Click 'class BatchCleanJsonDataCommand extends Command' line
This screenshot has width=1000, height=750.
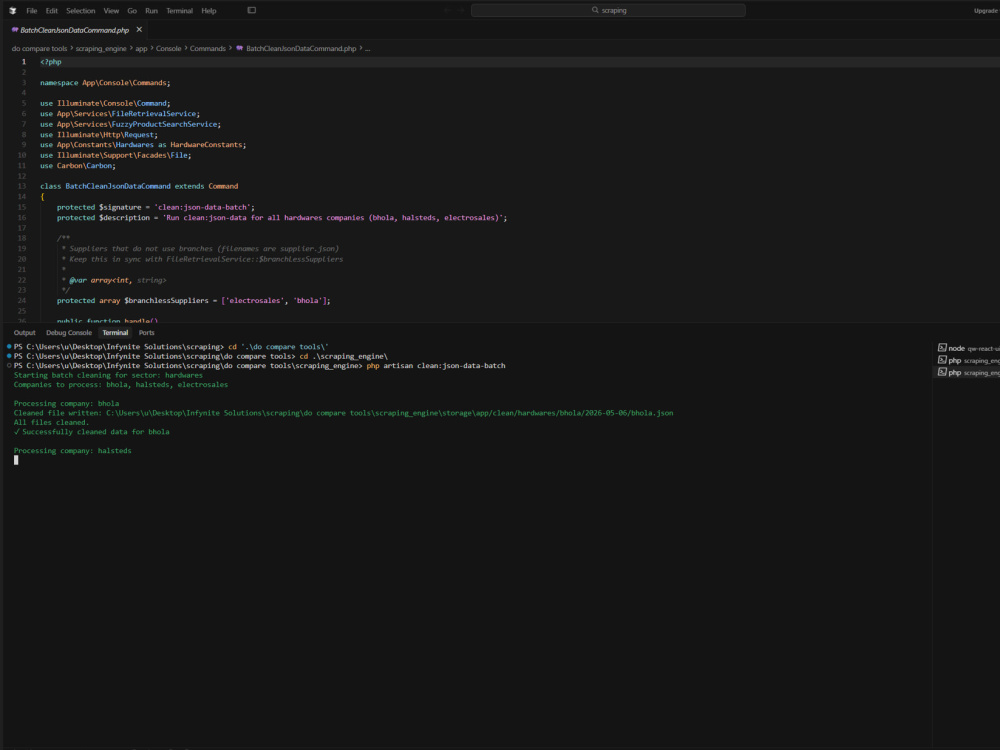coord(139,186)
